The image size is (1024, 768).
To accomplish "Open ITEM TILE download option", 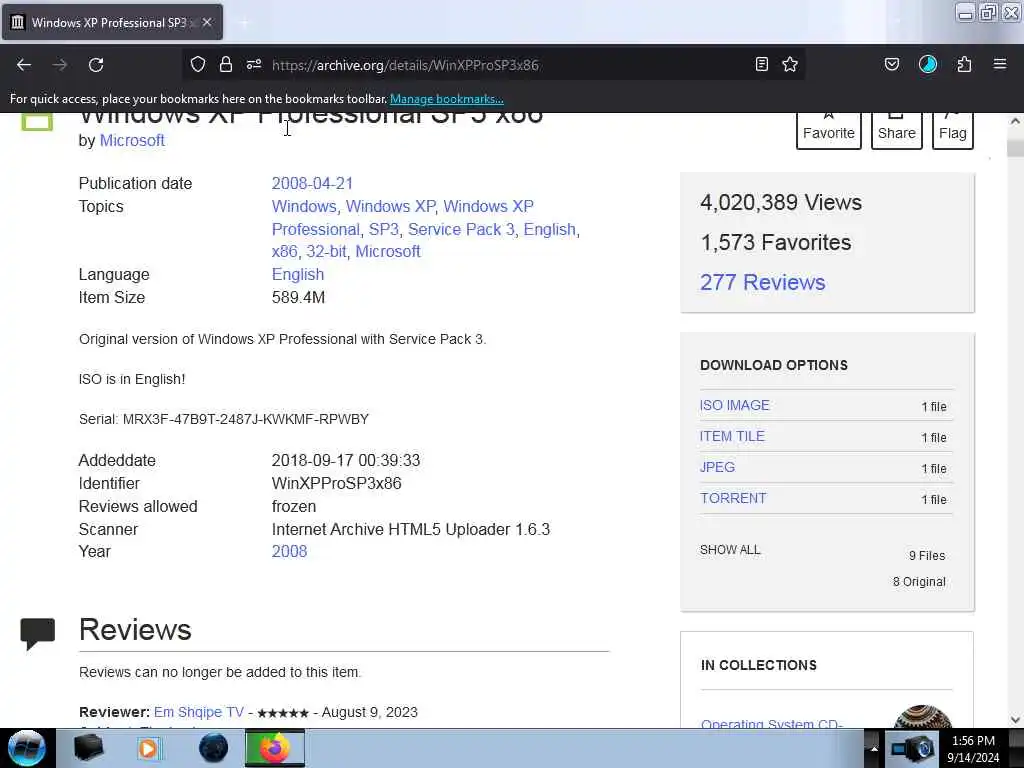I will (x=732, y=436).
